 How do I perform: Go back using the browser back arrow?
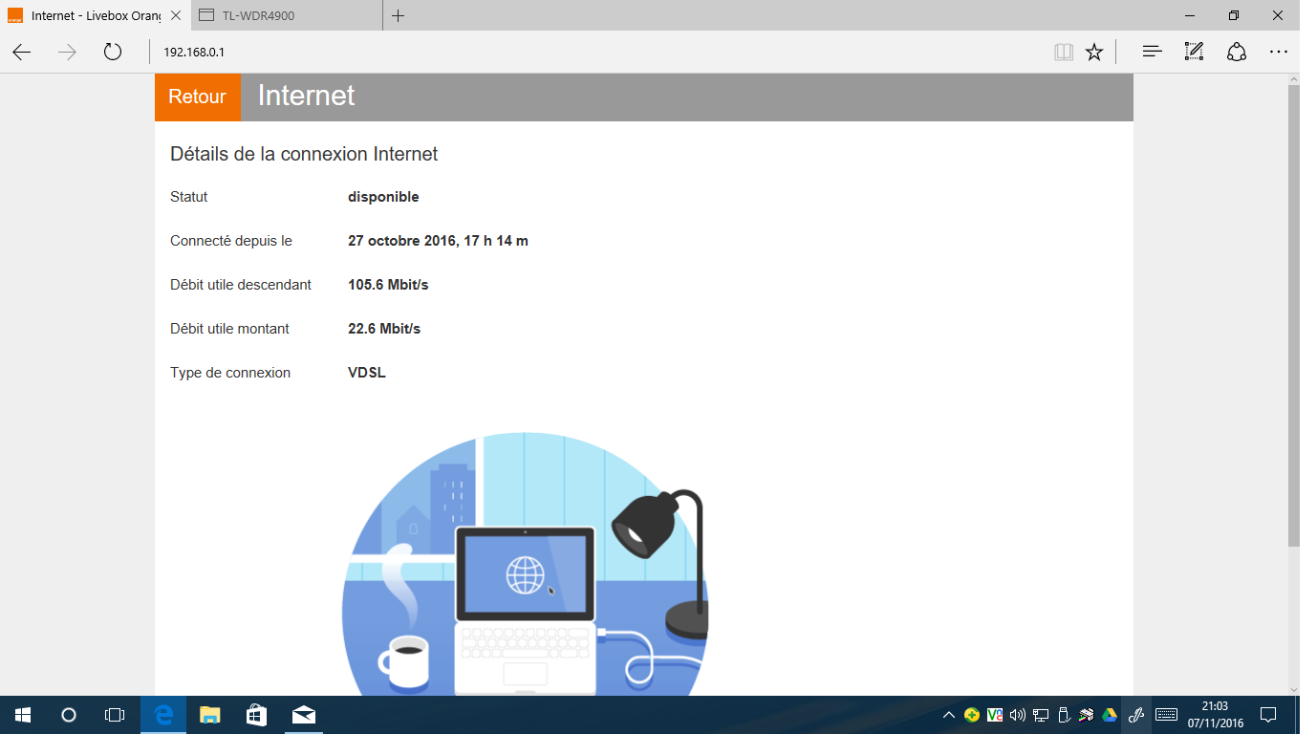coord(22,52)
